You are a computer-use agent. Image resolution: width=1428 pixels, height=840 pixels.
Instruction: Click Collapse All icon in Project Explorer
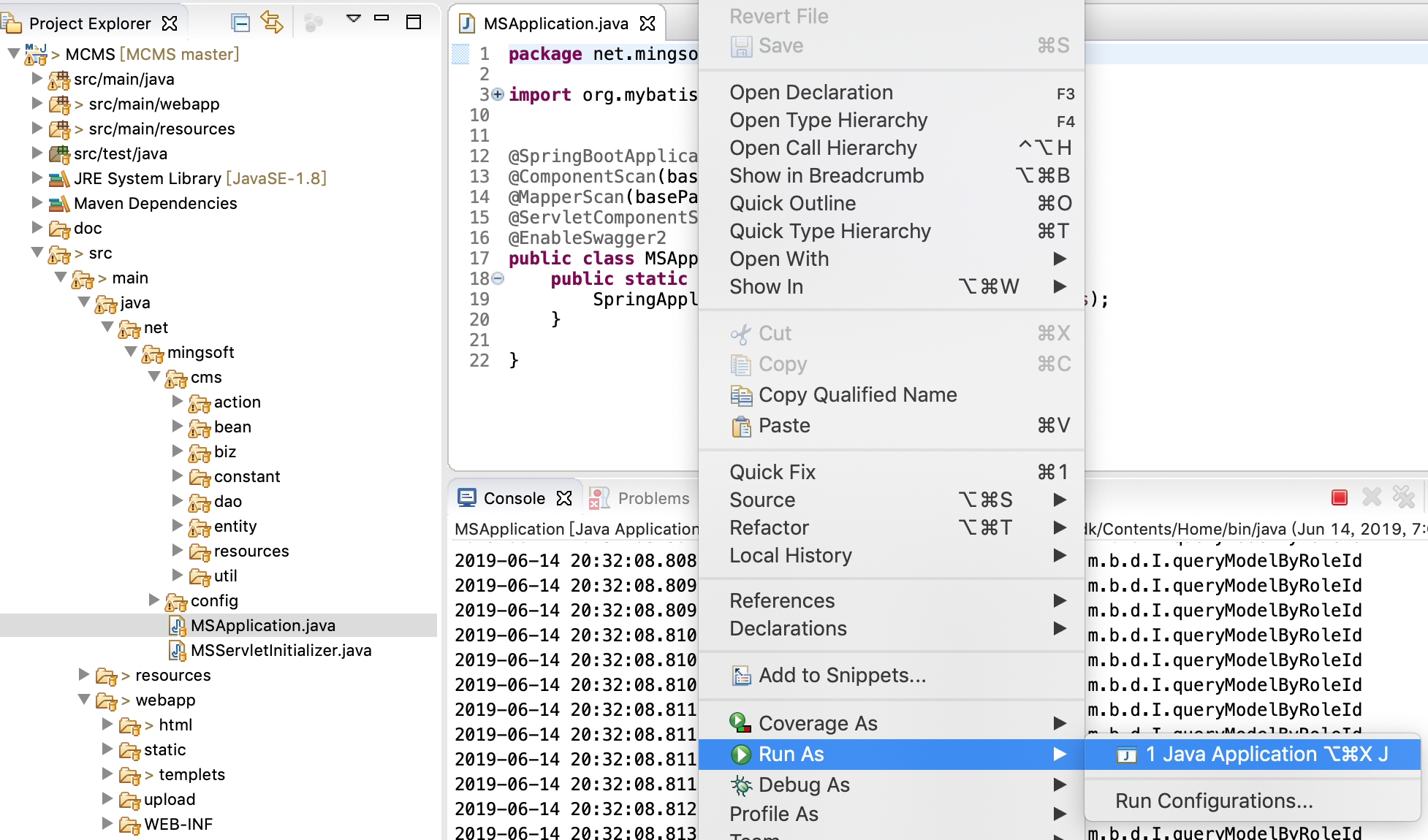pos(240,23)
